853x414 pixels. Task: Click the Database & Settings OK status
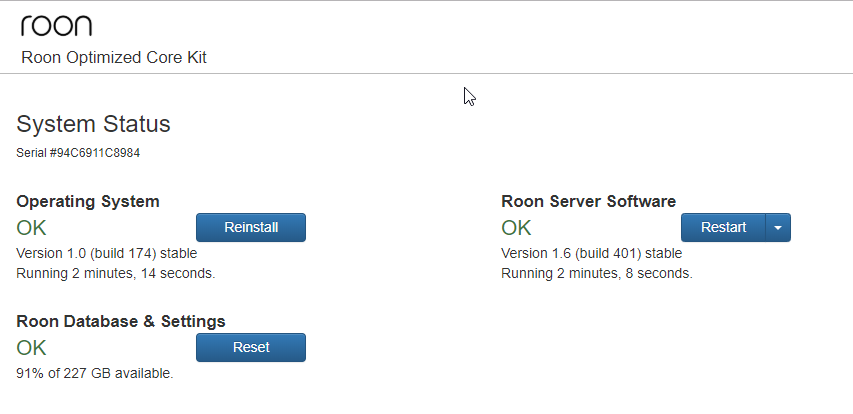click(x=32, y=348)
